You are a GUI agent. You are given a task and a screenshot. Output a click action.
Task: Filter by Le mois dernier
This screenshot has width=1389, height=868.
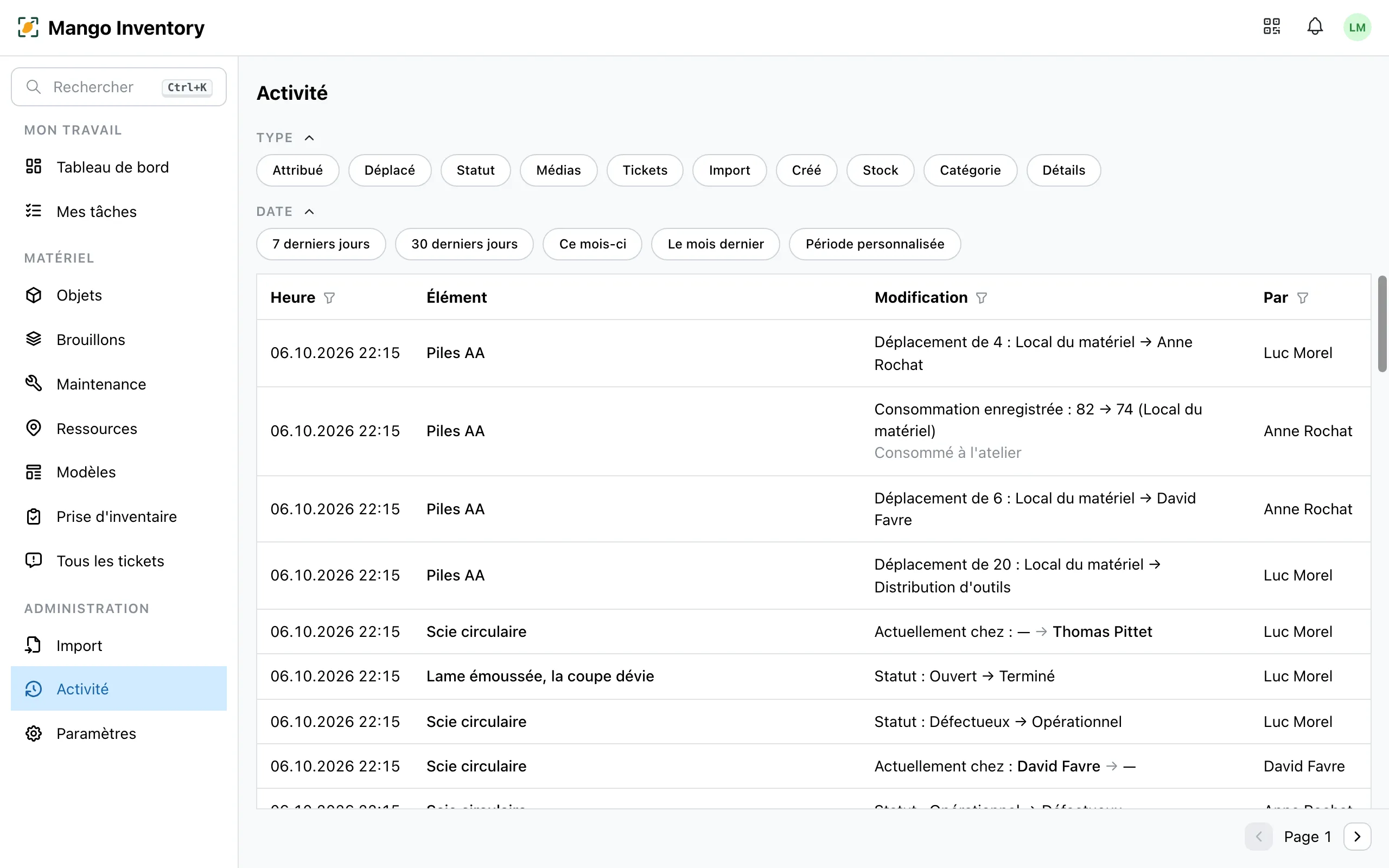click(x=715, y=244)
